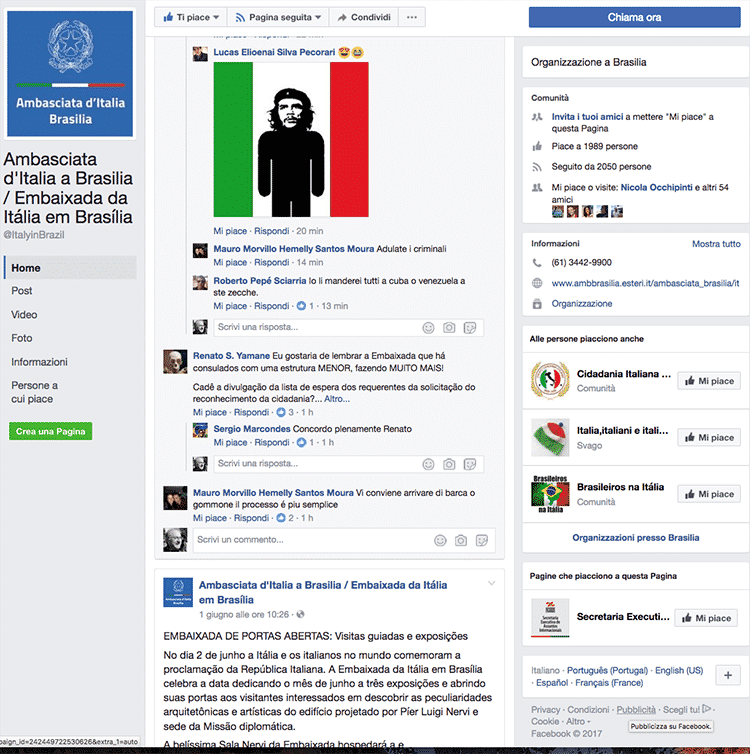This screenshot has width=750, height=754.
Task: Like the Secretaria Executi... page
Action: (707, 618)
